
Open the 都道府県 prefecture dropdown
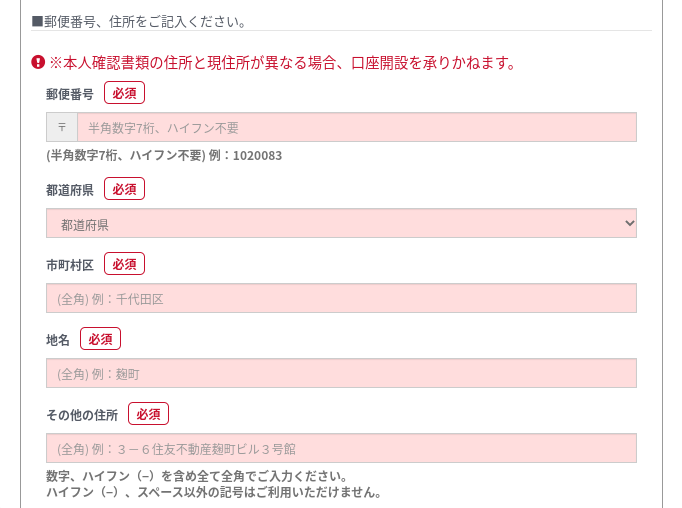click(340, 224)
